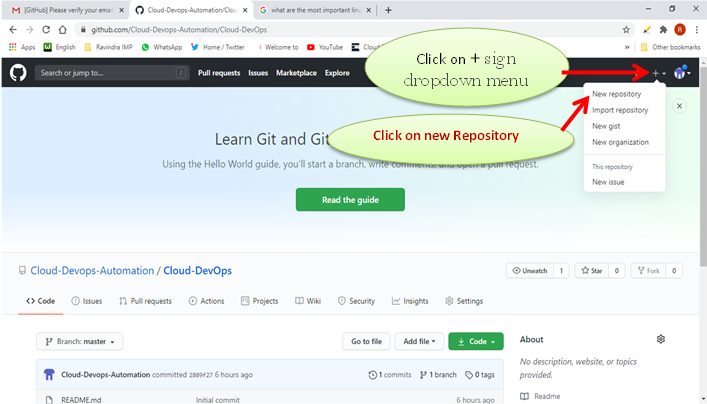Click the GitHub Octocat logo
The height and width of the screenshot is (404, 707).
coord(18,73)
